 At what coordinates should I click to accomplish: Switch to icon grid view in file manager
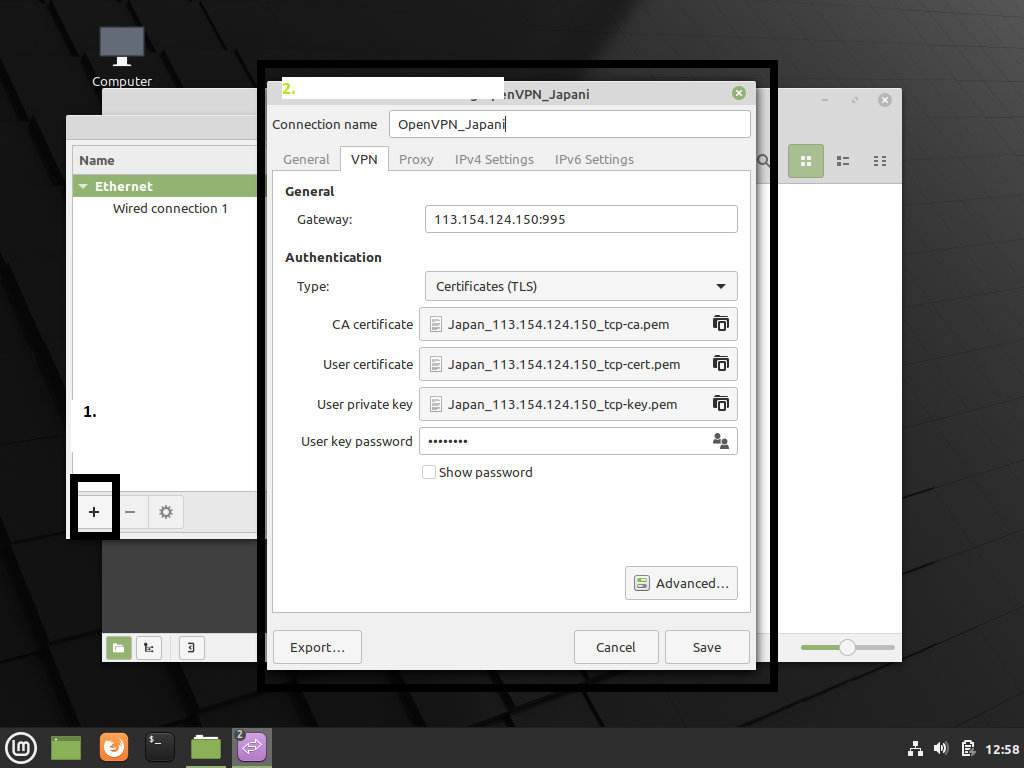point(805,161)
